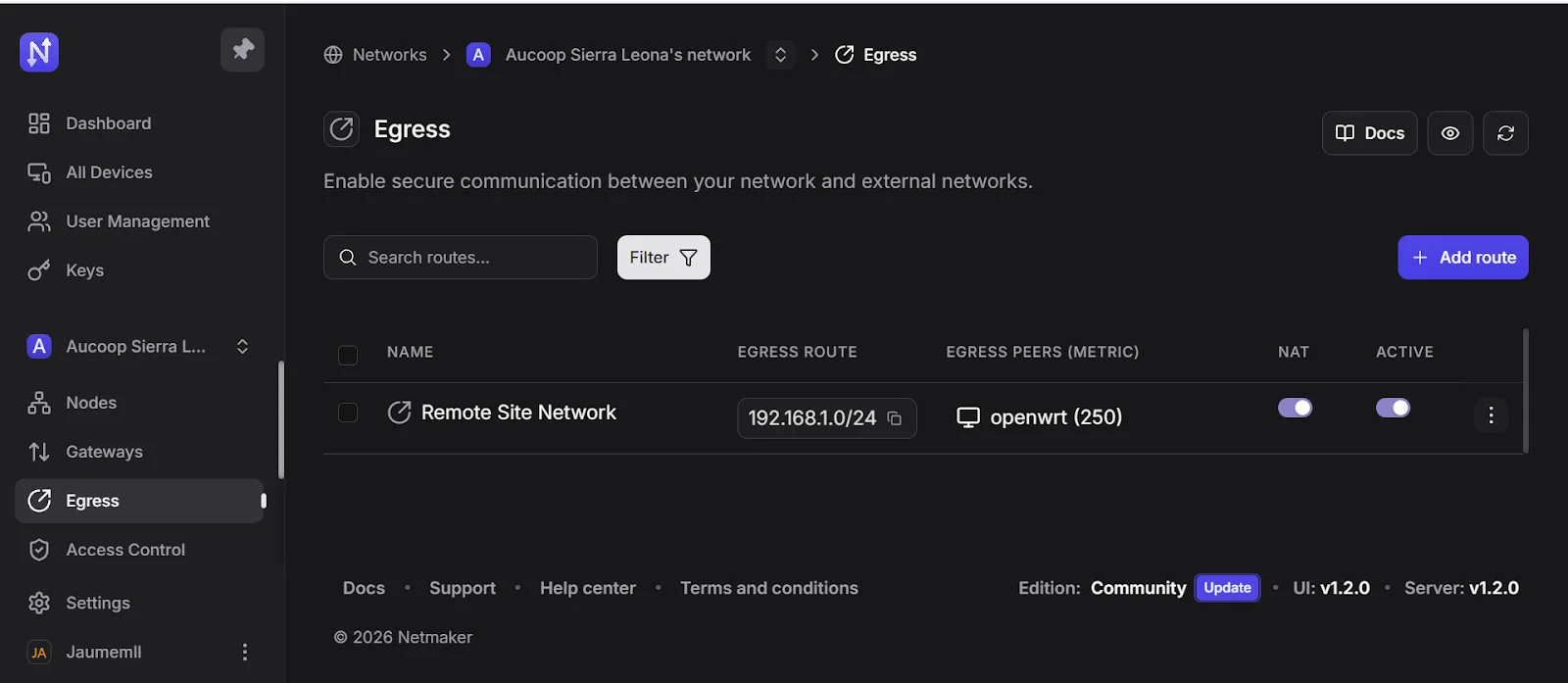
Task: Open the Help center link
Action: click(588, 588)
